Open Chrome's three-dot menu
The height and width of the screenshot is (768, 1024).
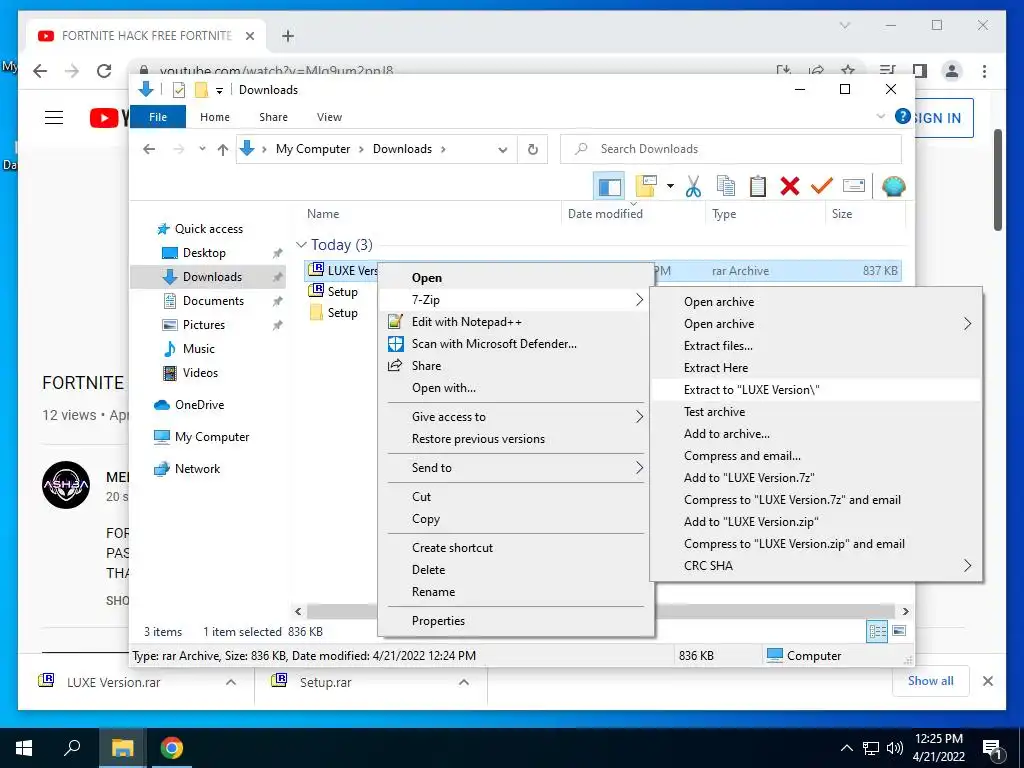pos(984,71)
